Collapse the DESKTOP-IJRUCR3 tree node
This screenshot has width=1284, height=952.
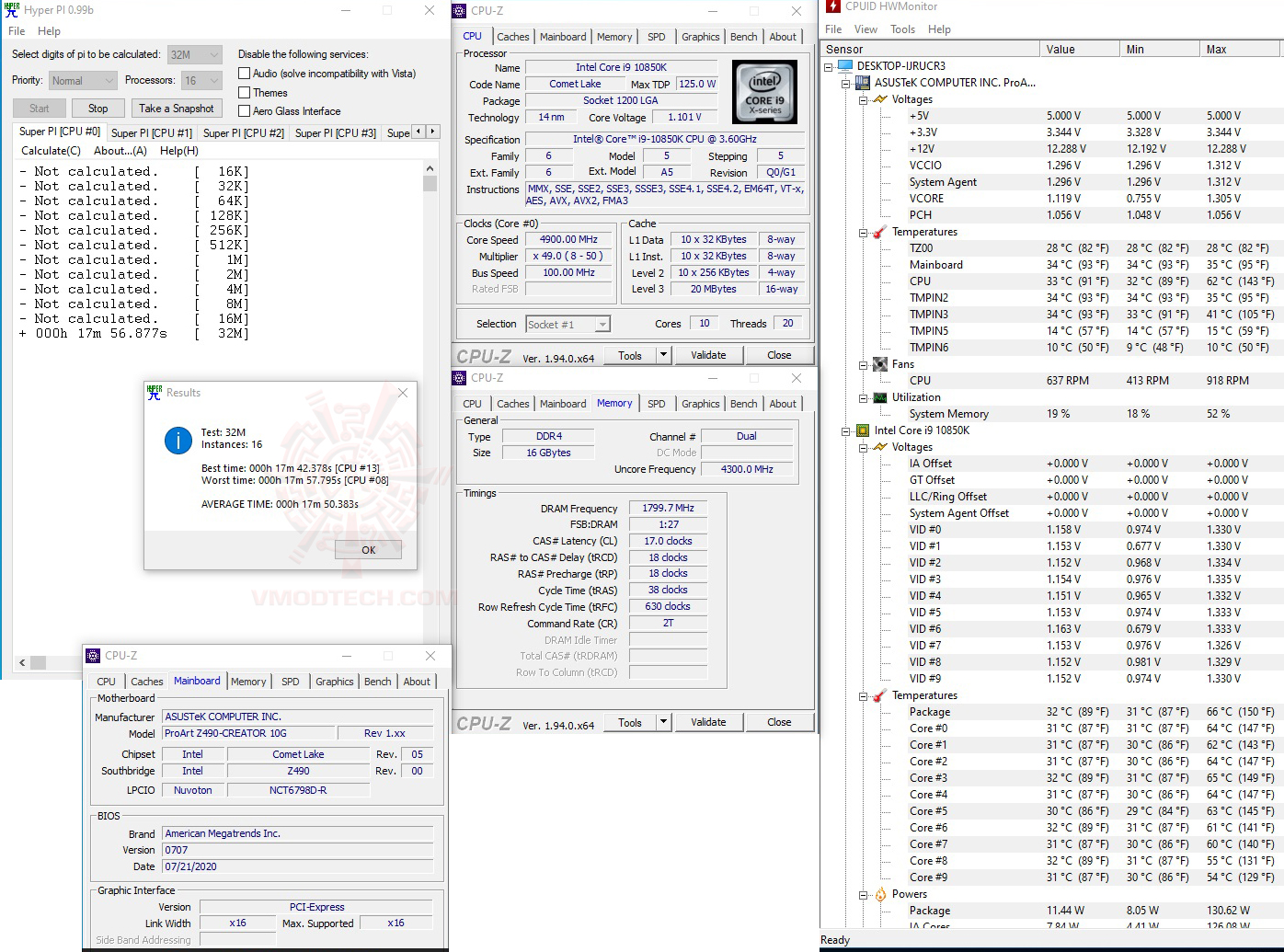(x=829, y=66)
